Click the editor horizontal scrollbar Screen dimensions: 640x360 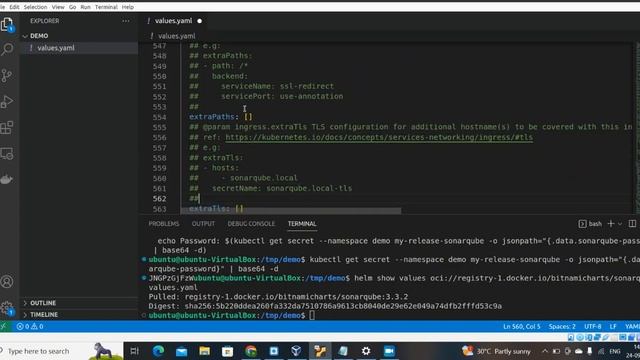pos(291,211)
